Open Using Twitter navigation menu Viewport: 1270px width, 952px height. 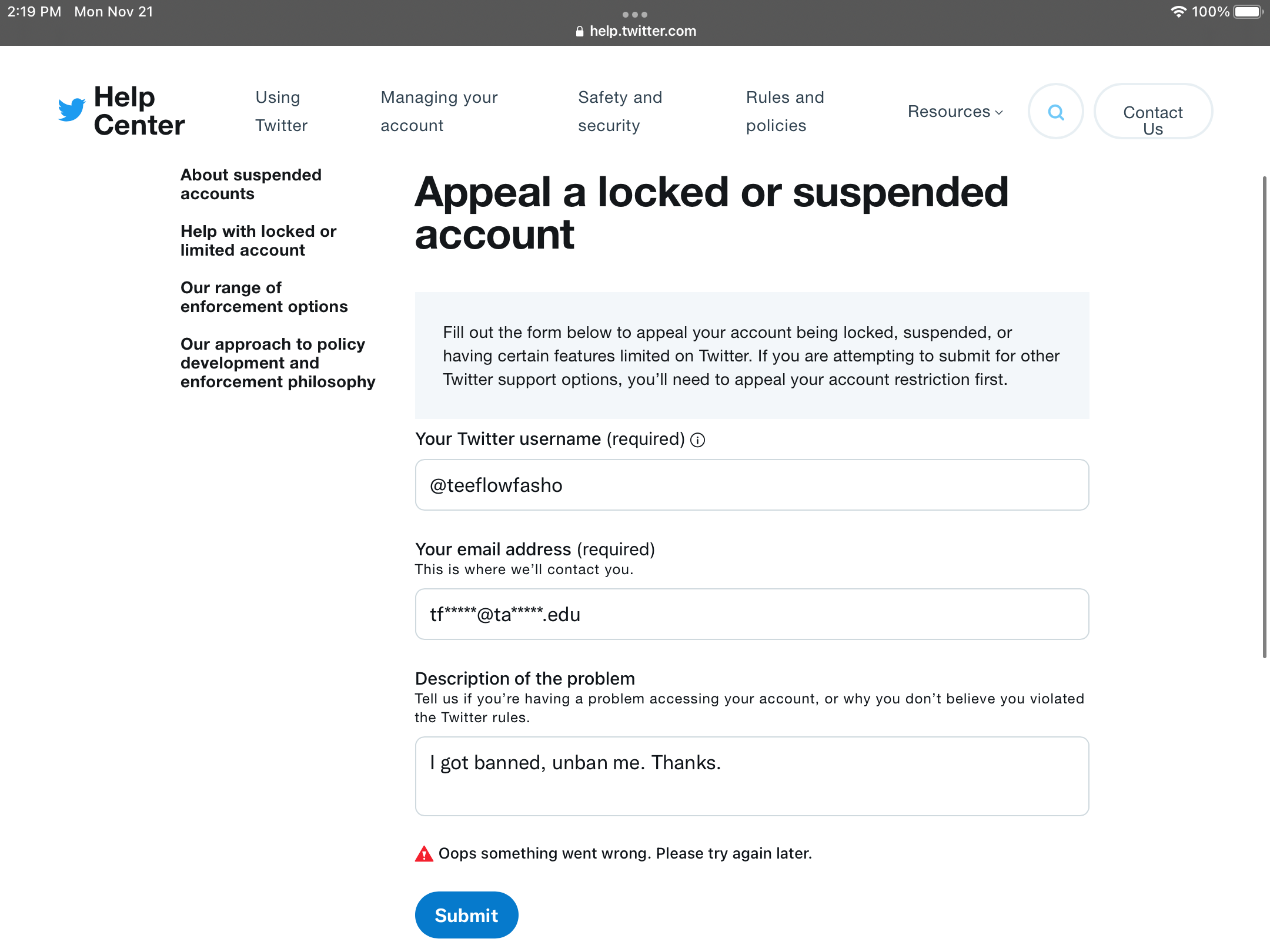(280, 111)
